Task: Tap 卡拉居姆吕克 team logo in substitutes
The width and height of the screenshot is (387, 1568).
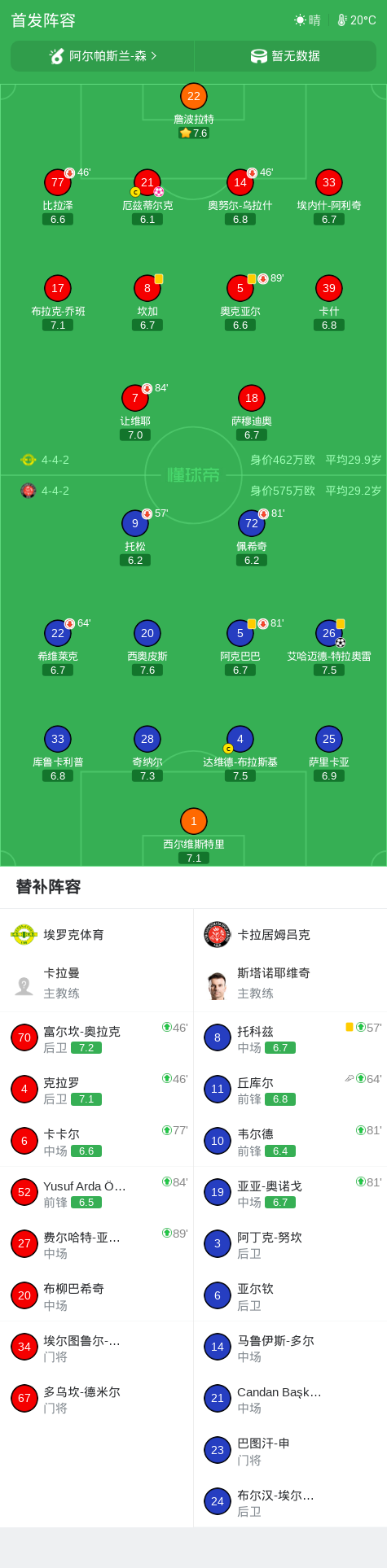Action: tap(218, 934)
